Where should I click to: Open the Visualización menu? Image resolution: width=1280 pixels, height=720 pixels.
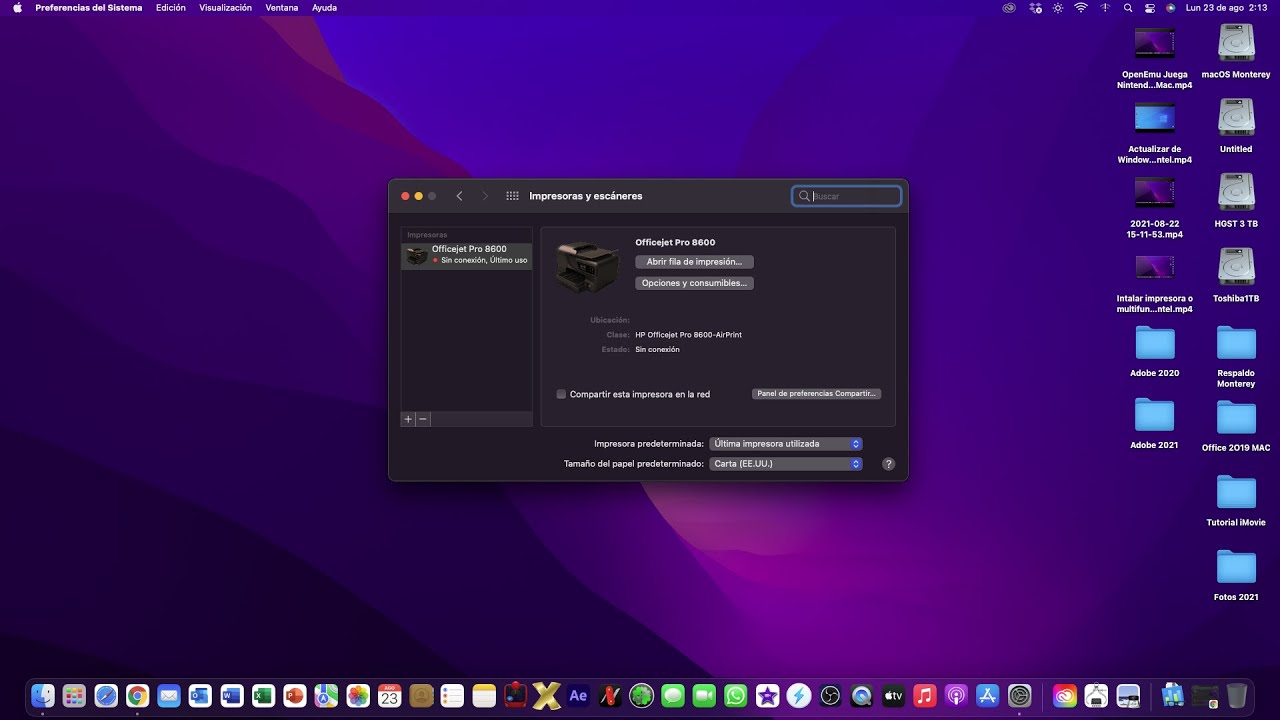pyautogui.click(x=225, y=7)
